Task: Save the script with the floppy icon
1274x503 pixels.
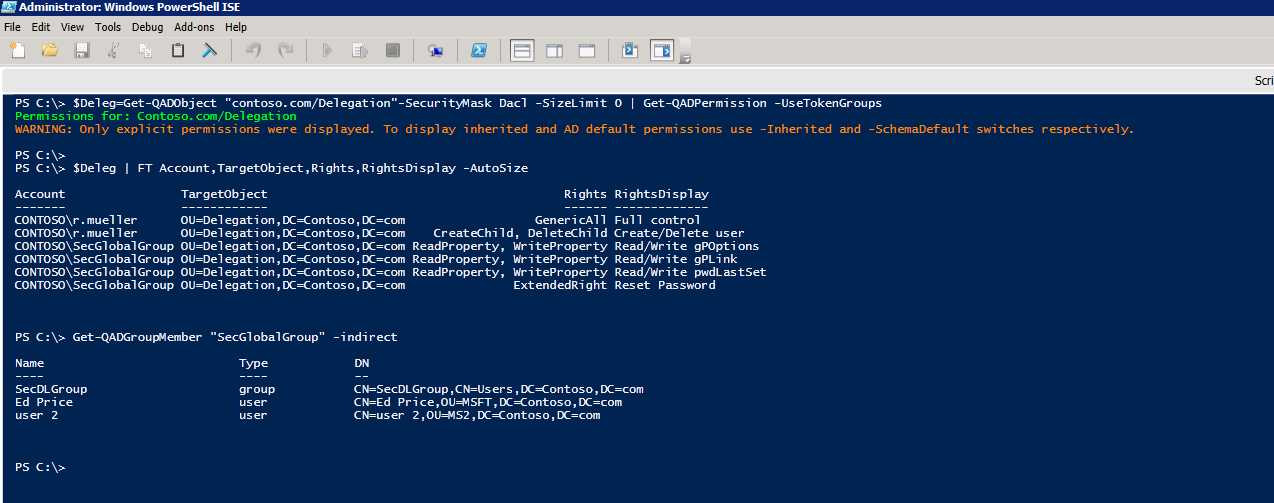Action: coord(82,50)
